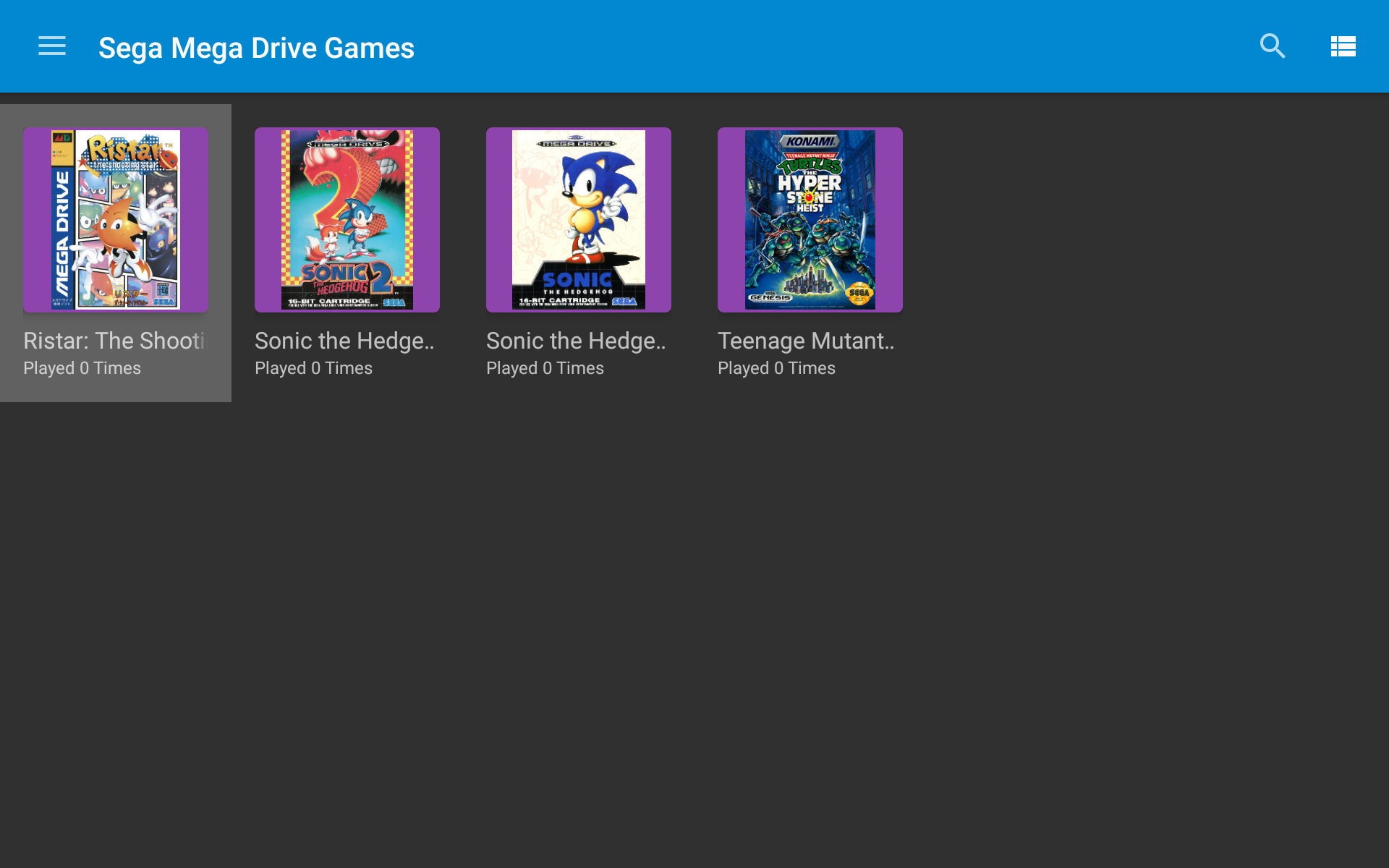1389x868 pixels.
Task: Click the title under the original Sonic cover
Action: tap(576, 341)
